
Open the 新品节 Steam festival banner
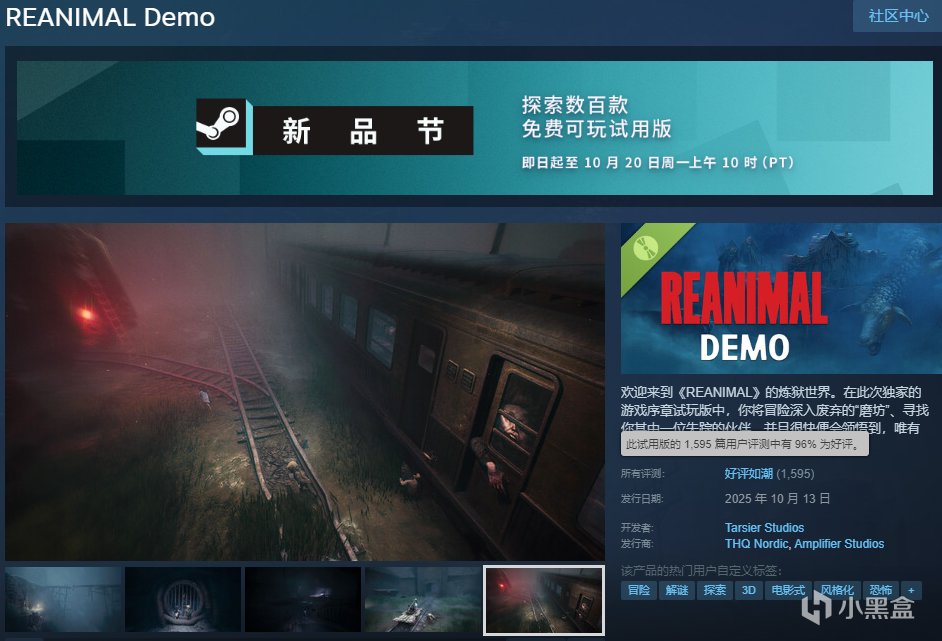(474, 128)
